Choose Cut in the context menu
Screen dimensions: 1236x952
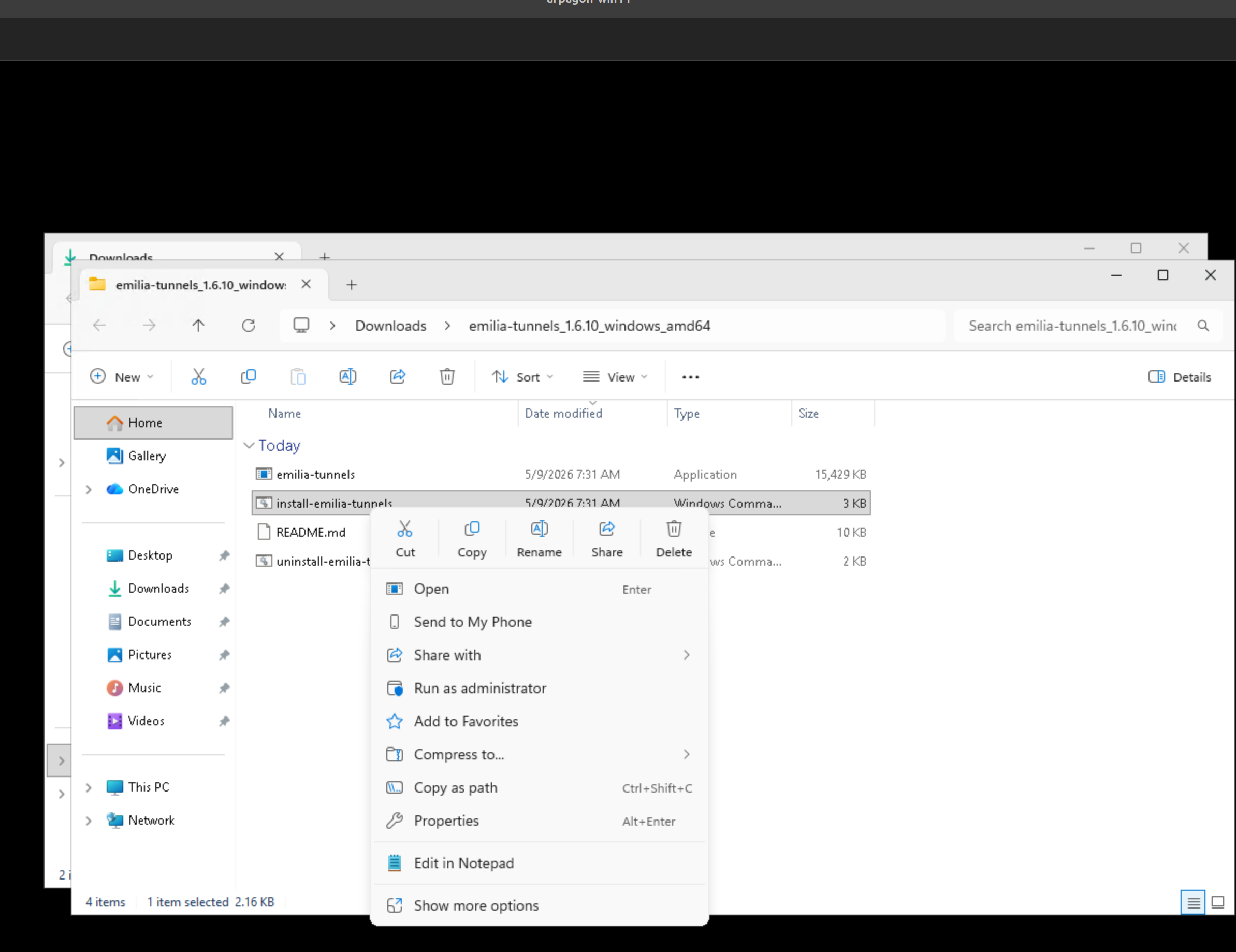(405, 539)
